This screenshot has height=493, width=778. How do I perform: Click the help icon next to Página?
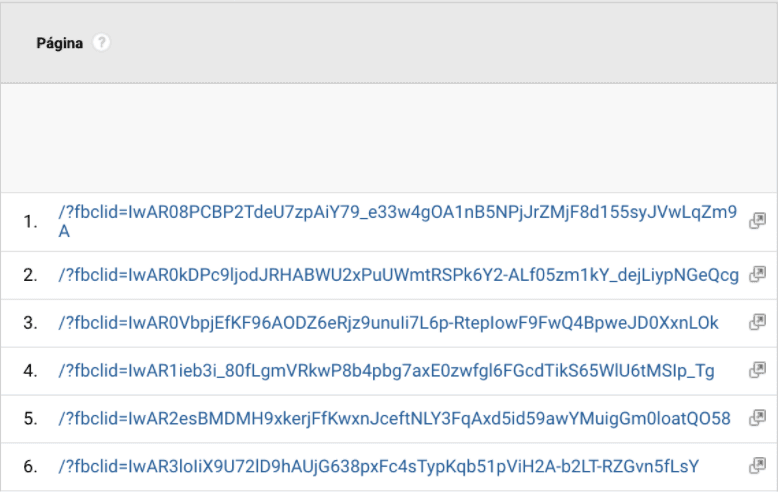(101, 43)
